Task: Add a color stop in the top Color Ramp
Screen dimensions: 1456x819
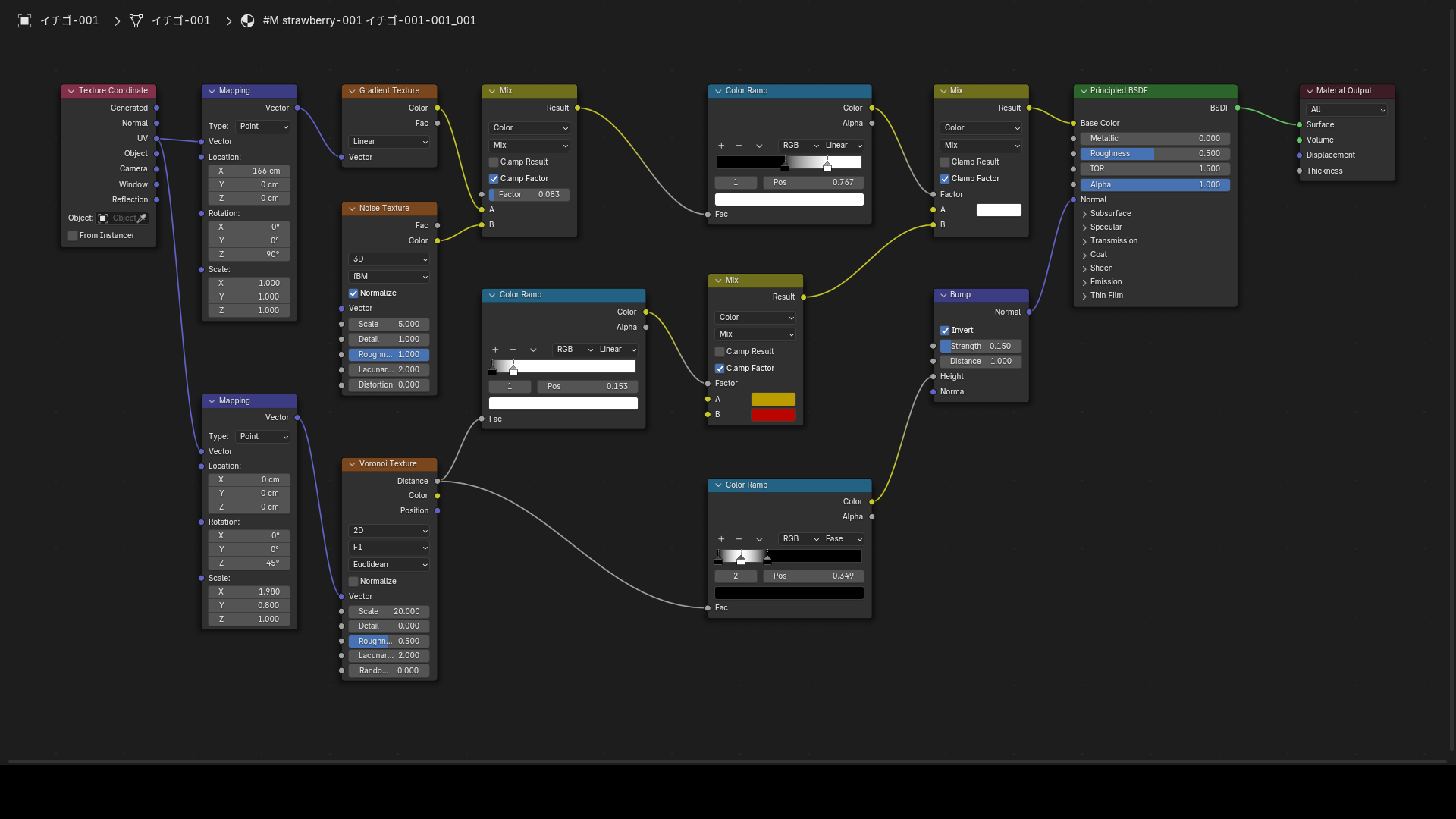Action: pyautogui.click(x=721, y=146)
